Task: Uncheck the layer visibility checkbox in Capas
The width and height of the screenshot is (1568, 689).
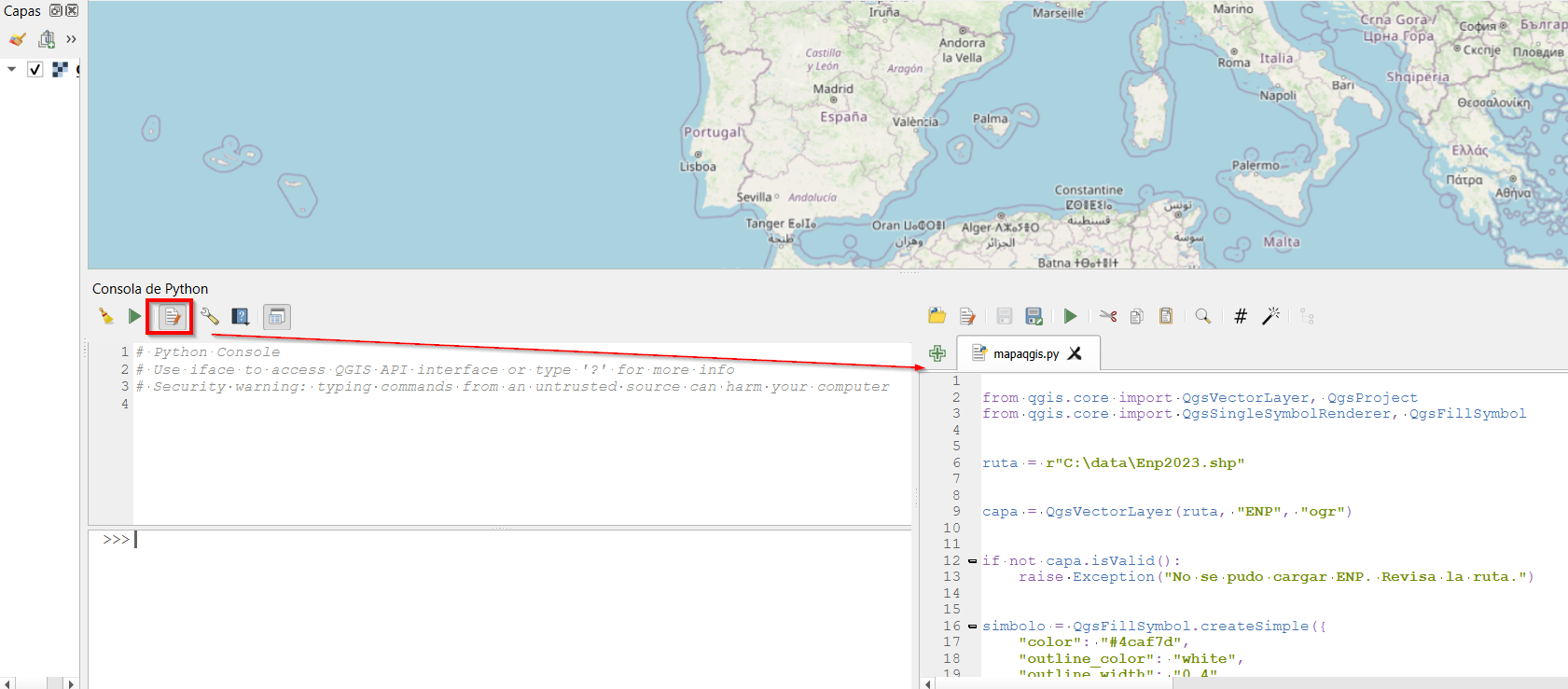Action: point(35,69)
